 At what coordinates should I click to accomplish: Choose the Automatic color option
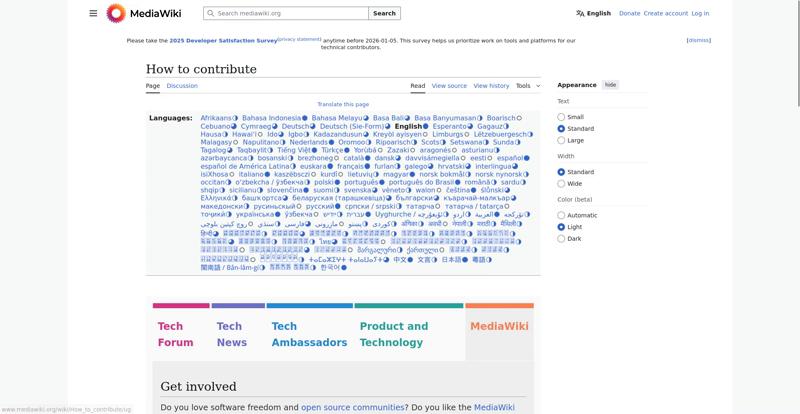(561, 215)
